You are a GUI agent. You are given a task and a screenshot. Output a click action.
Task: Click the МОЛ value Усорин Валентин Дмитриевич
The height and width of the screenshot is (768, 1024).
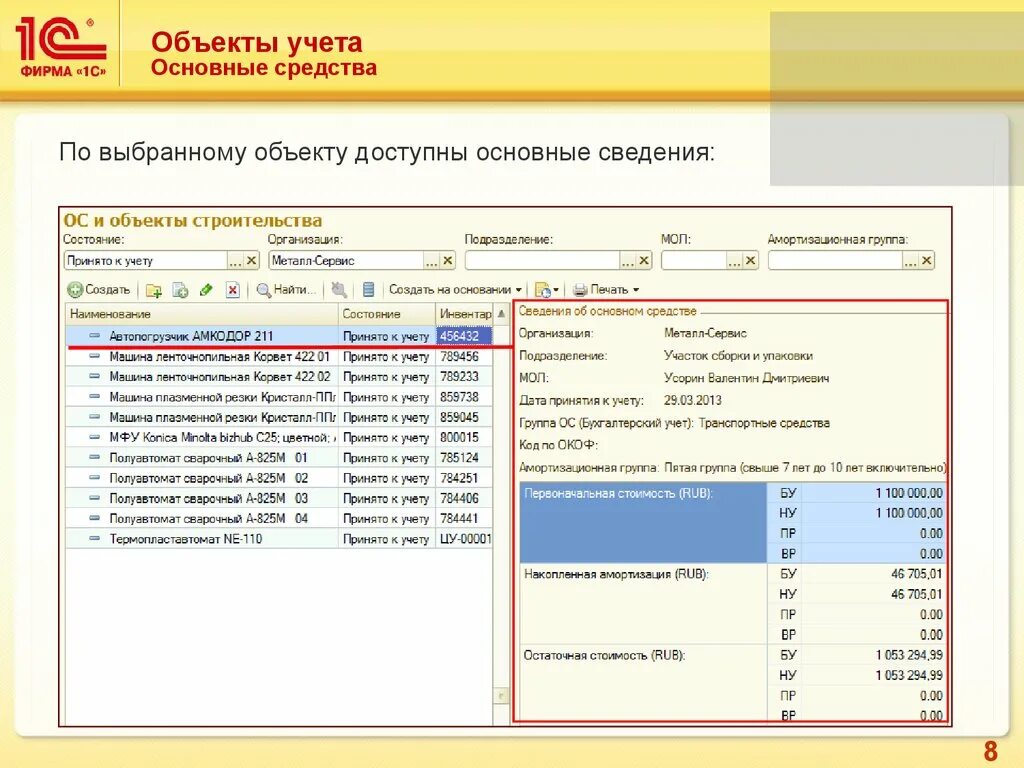(x=746, y=378)
